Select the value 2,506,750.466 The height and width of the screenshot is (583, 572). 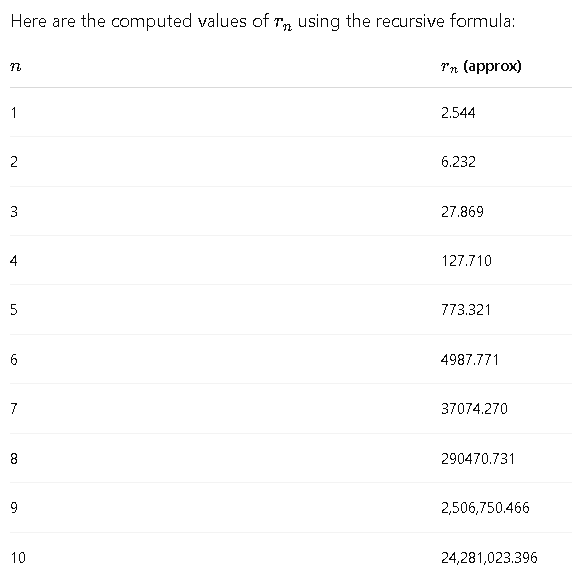(x=485, y=508)
